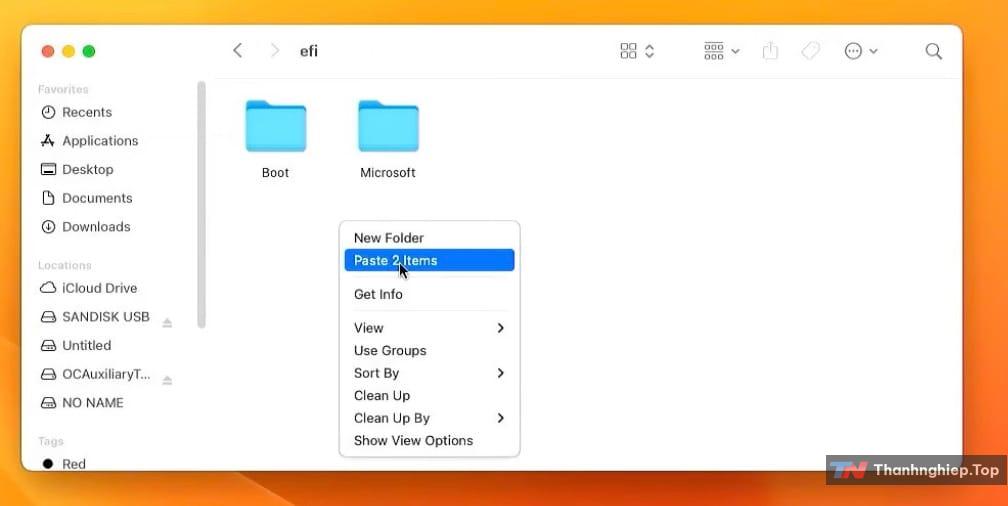The height and width of the screenshot is (506, 1008).
Task: Choose Show View Options
Action: [429, 440]
